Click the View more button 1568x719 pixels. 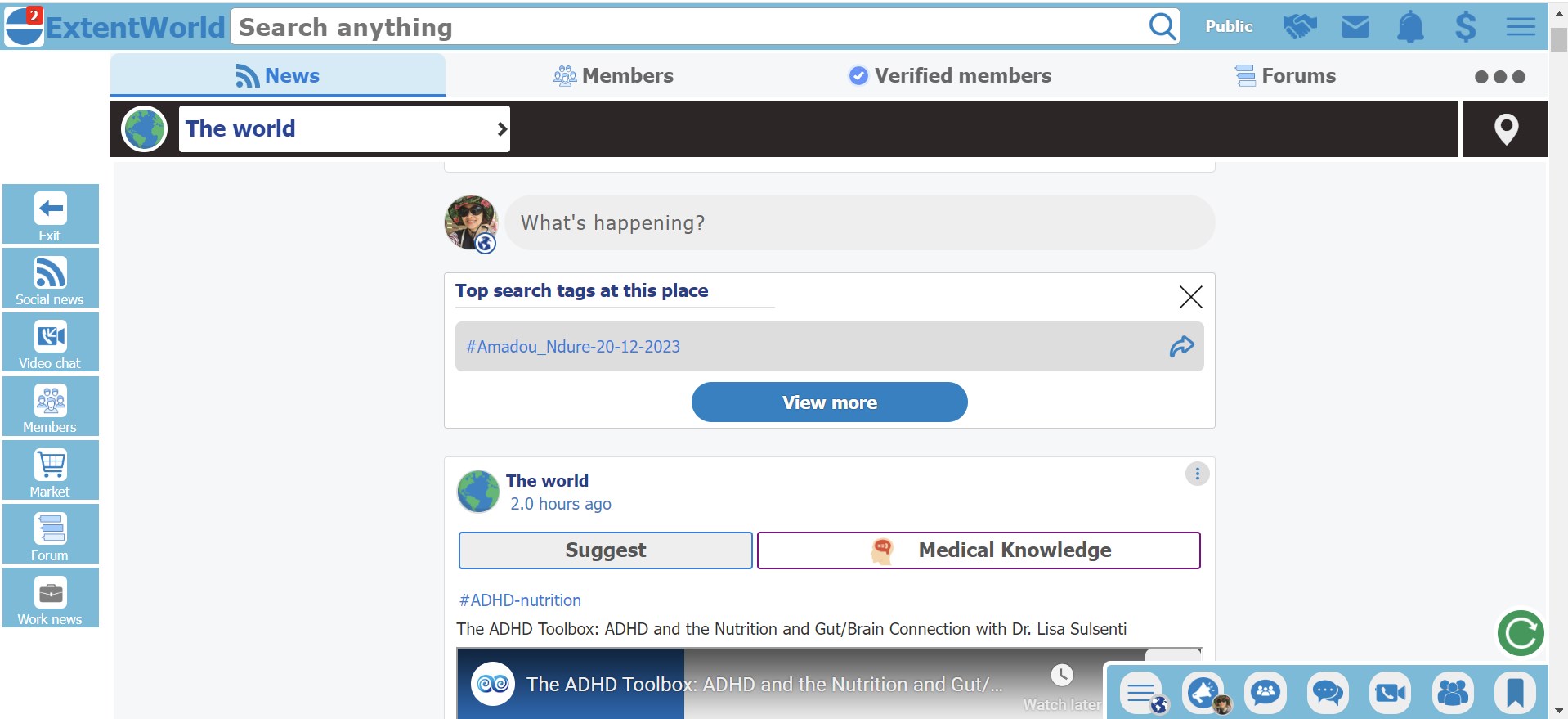(829, 402)
